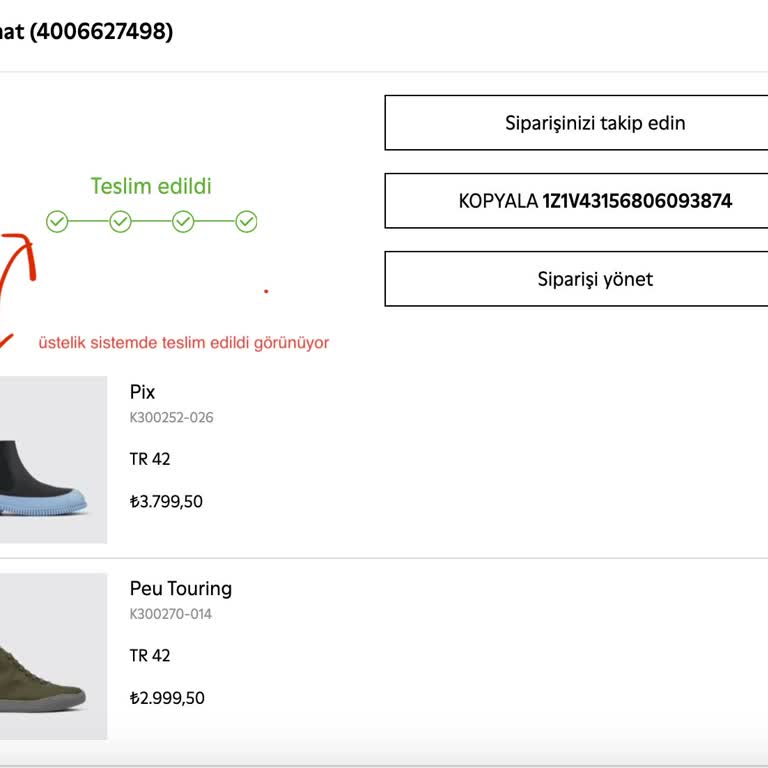Click the Pix product name
Image resolution: width=768 pixels, height=768 pixels.
click(x=142, y=392)
